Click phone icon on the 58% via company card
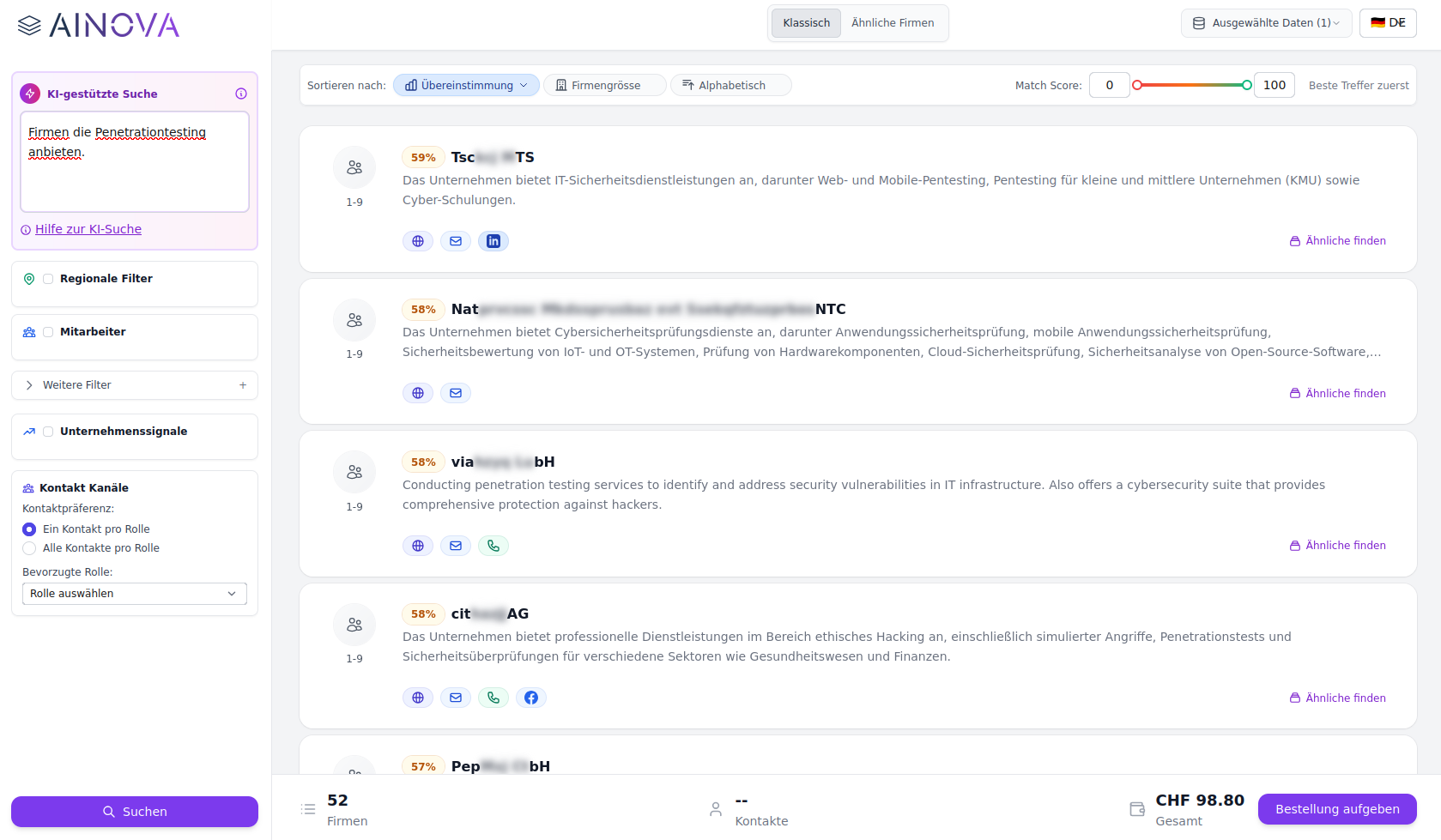This screenshot has width=1441, height=840. pos(493,546)
